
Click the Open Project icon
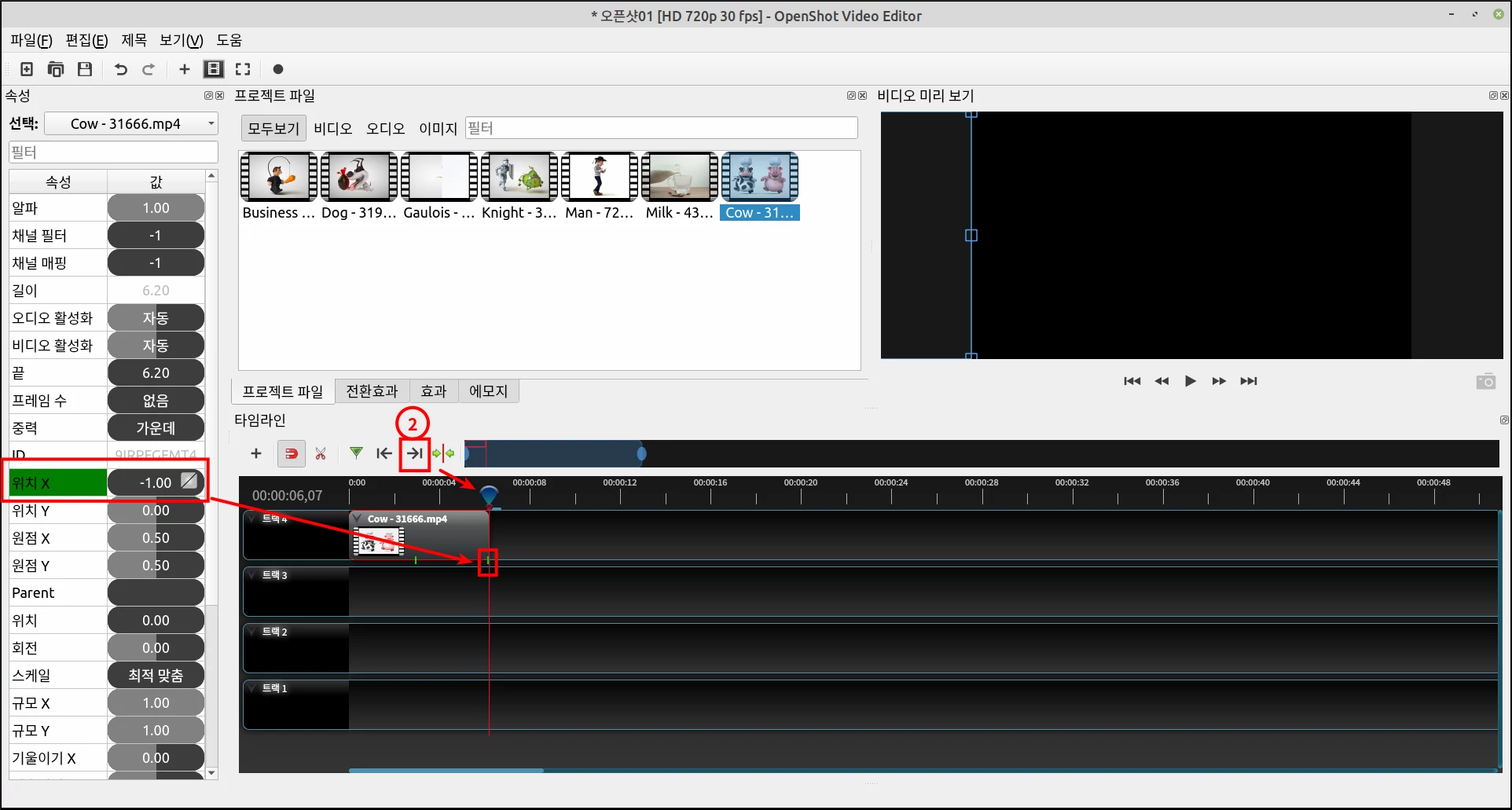(56, 69)
